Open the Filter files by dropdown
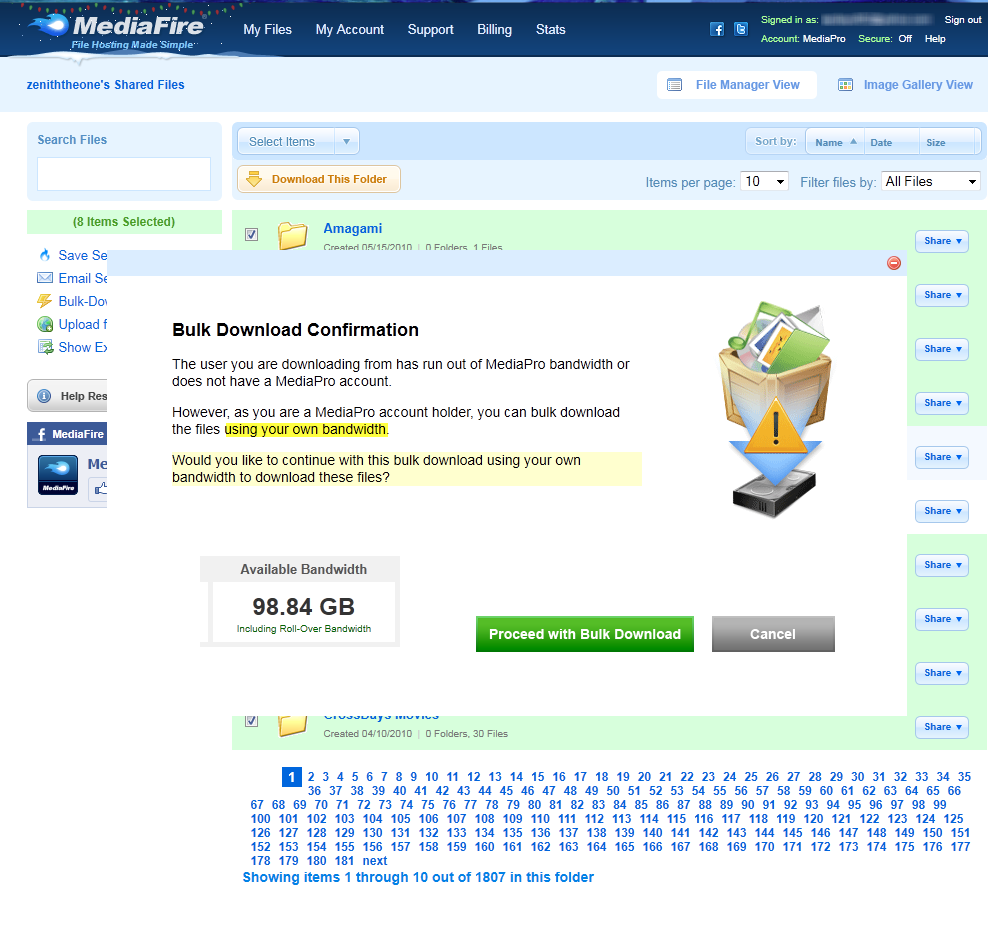 [x=931, y=181]
